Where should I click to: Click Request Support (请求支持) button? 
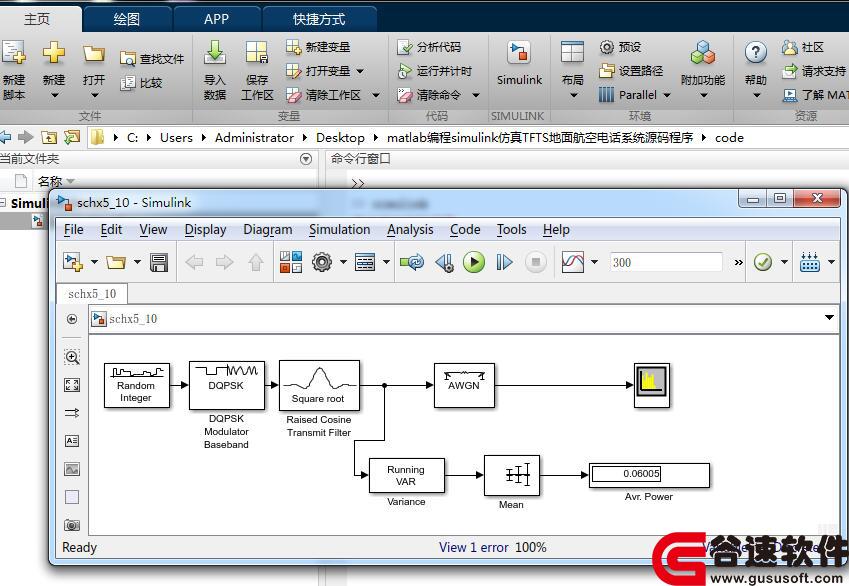coord(814,71)
